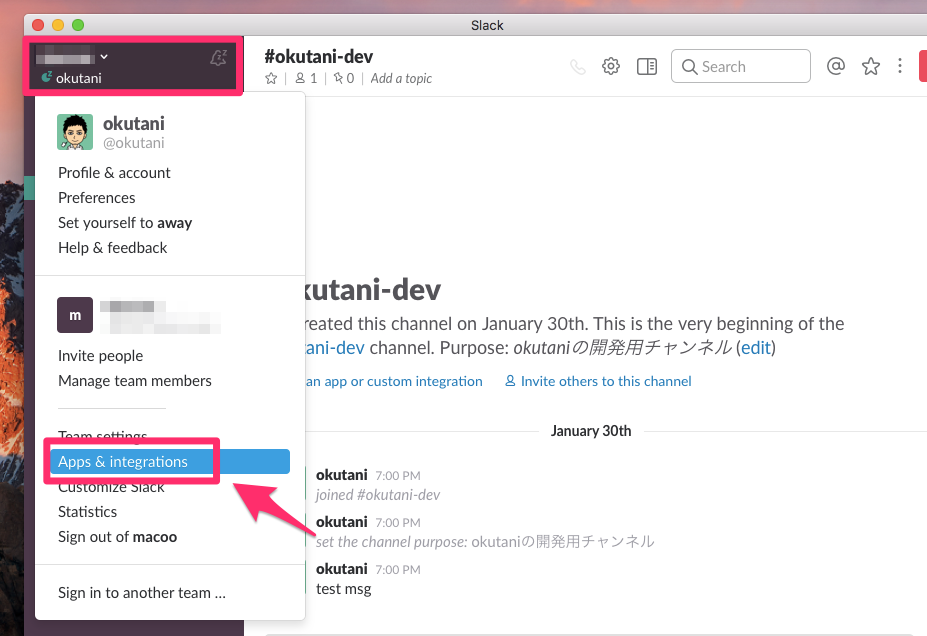Select Profile & account
This screenshot has width=927, height=636.
(x=114, y=173)
